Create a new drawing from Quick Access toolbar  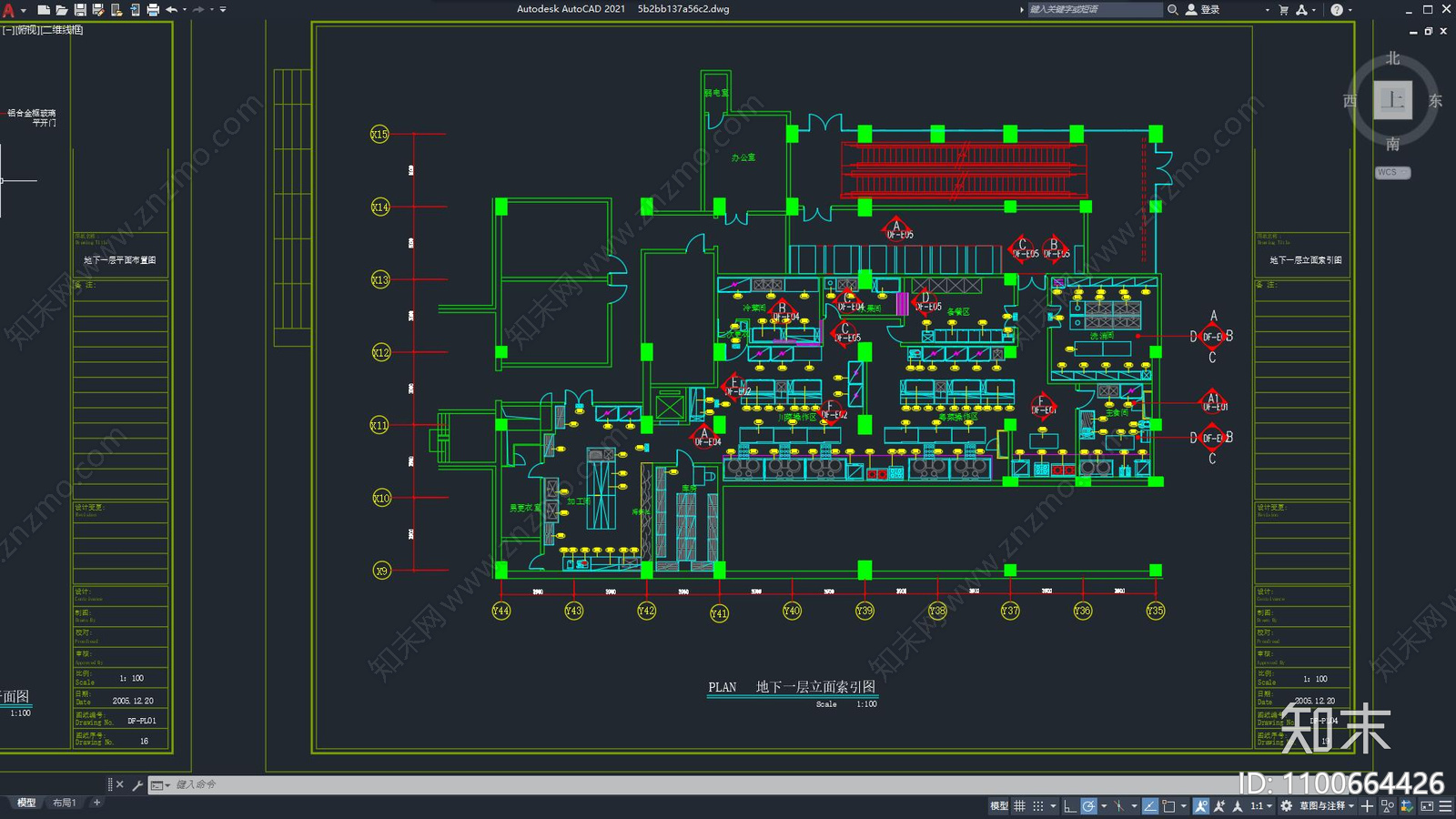coord(43,10)
